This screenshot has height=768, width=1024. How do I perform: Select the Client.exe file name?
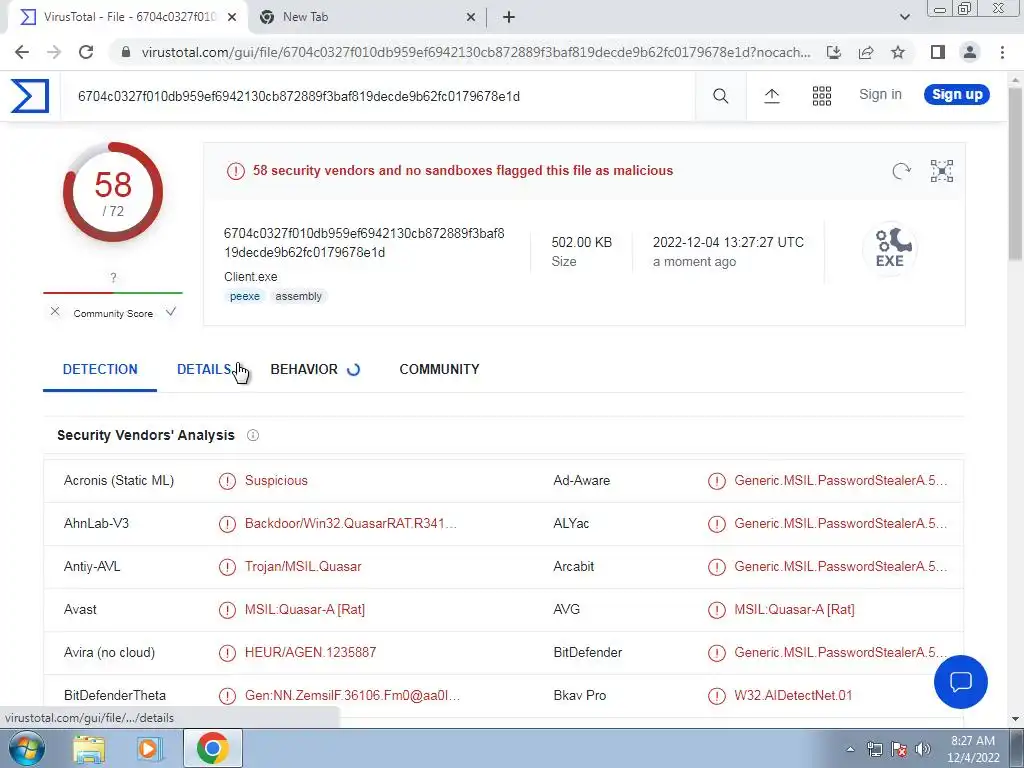[x=251, y=277]
